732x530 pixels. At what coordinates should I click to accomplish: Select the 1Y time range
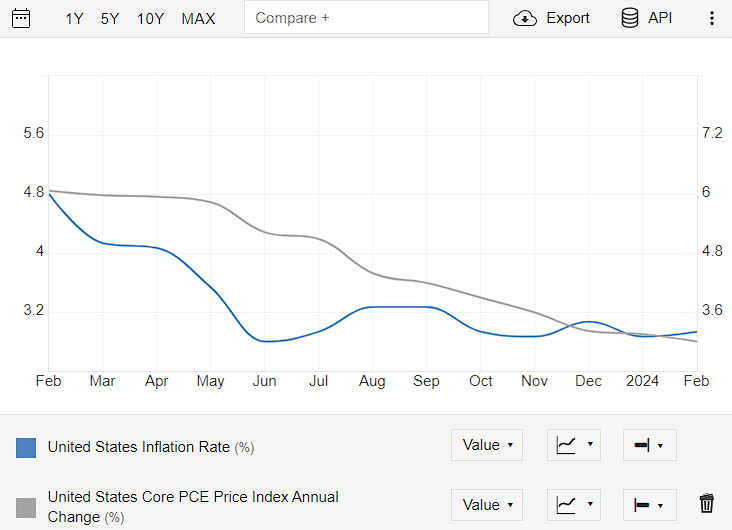point(74,19)
